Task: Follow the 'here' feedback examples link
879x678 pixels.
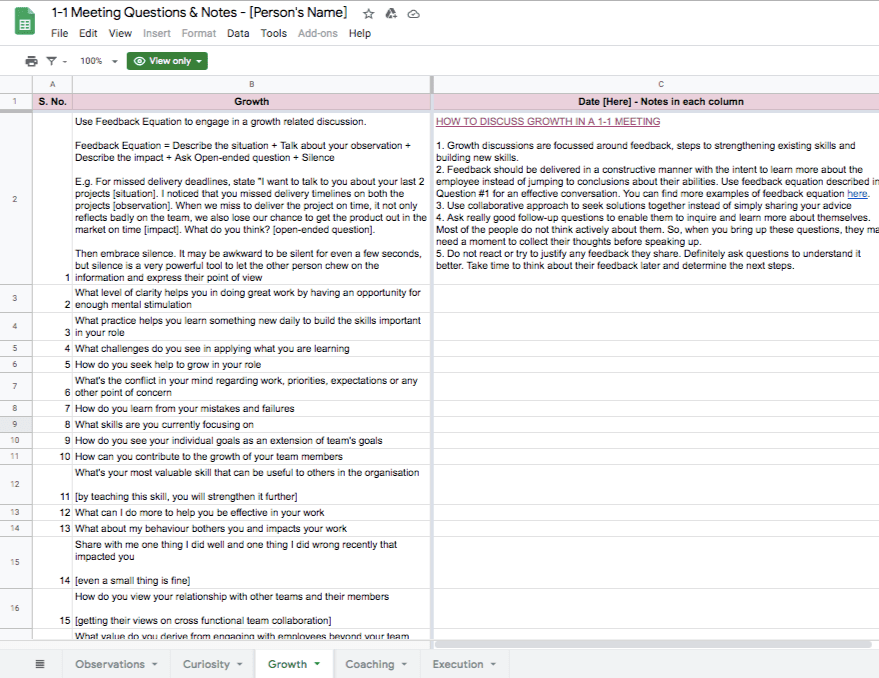Action: point(857,193)
